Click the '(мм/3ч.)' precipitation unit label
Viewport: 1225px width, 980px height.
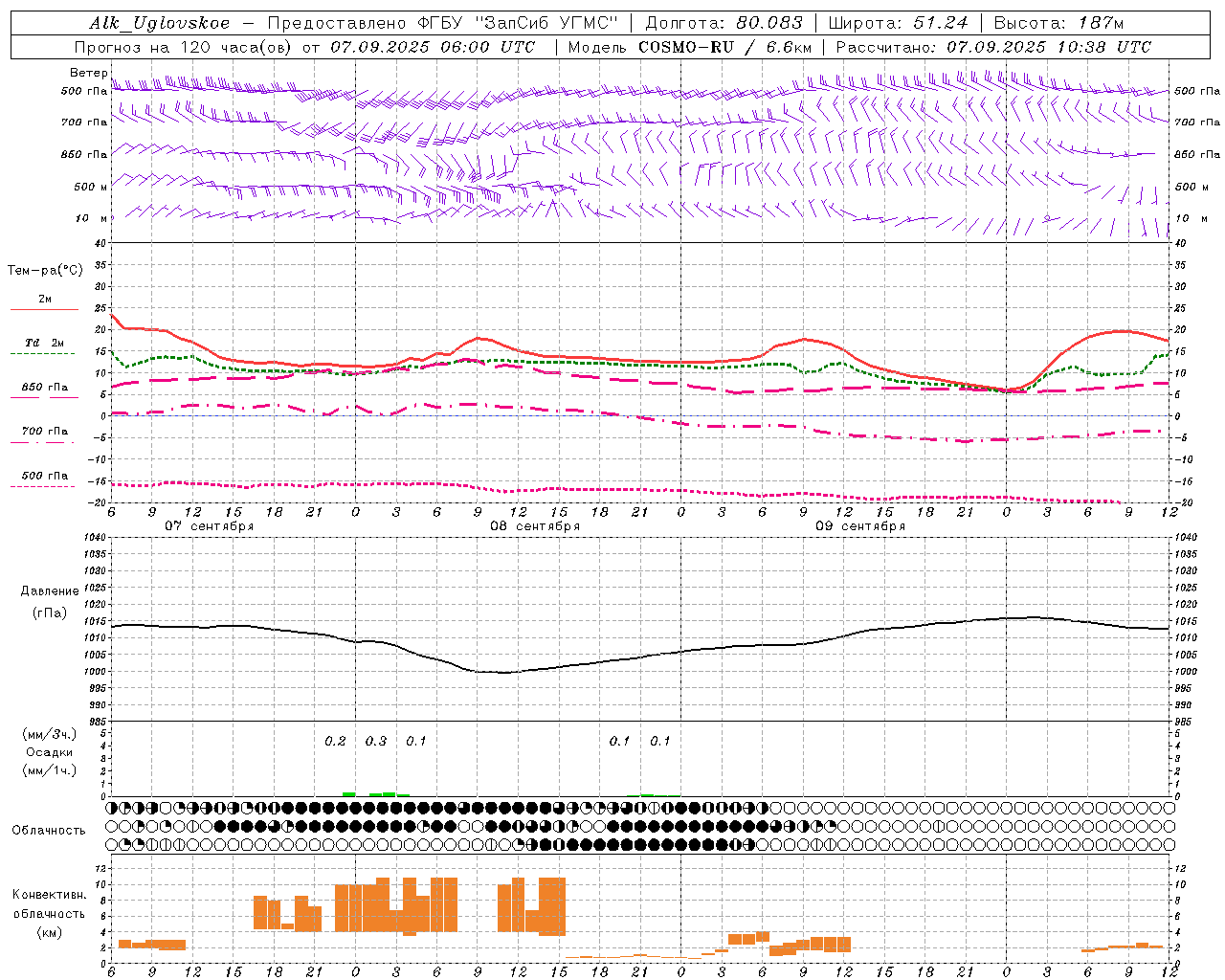click(50, 734)
